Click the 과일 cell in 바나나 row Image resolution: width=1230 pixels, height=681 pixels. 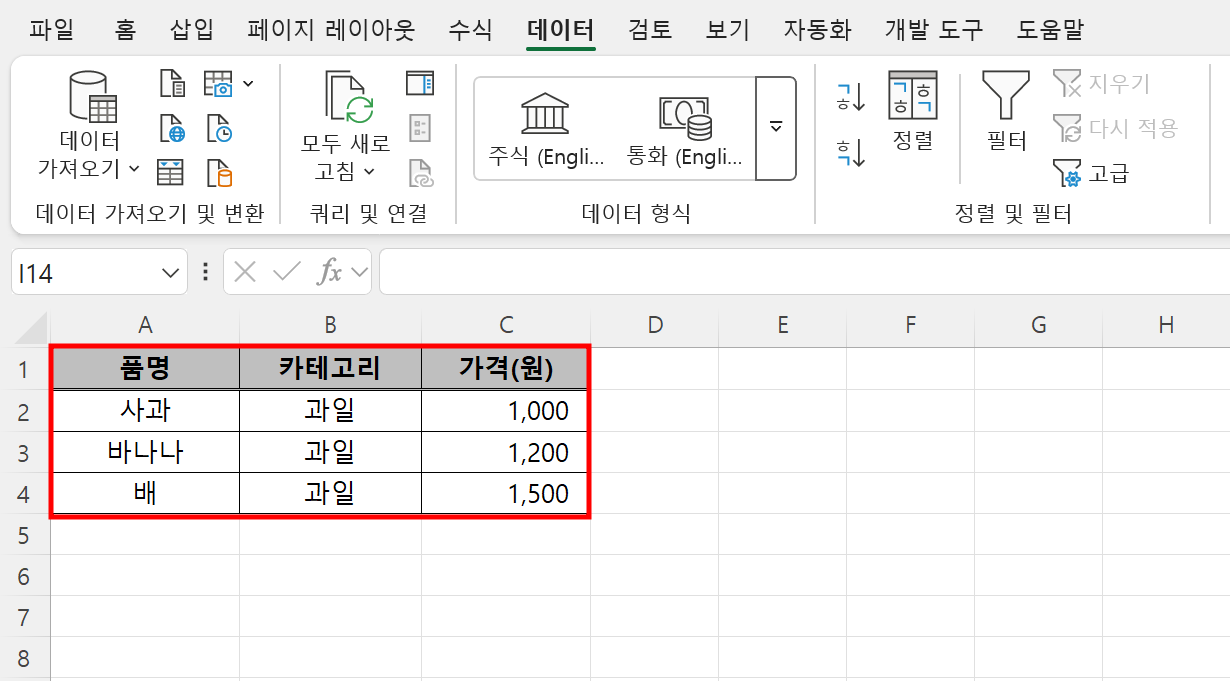330,452
